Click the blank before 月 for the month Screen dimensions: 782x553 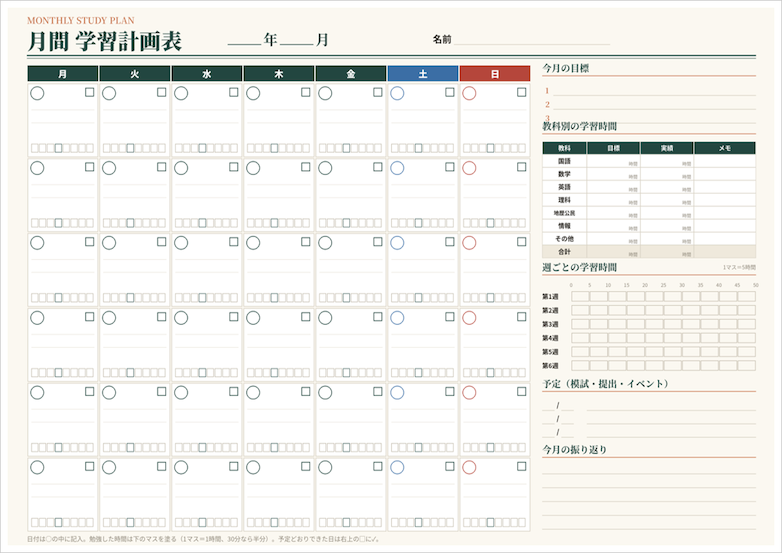[297, 40]
